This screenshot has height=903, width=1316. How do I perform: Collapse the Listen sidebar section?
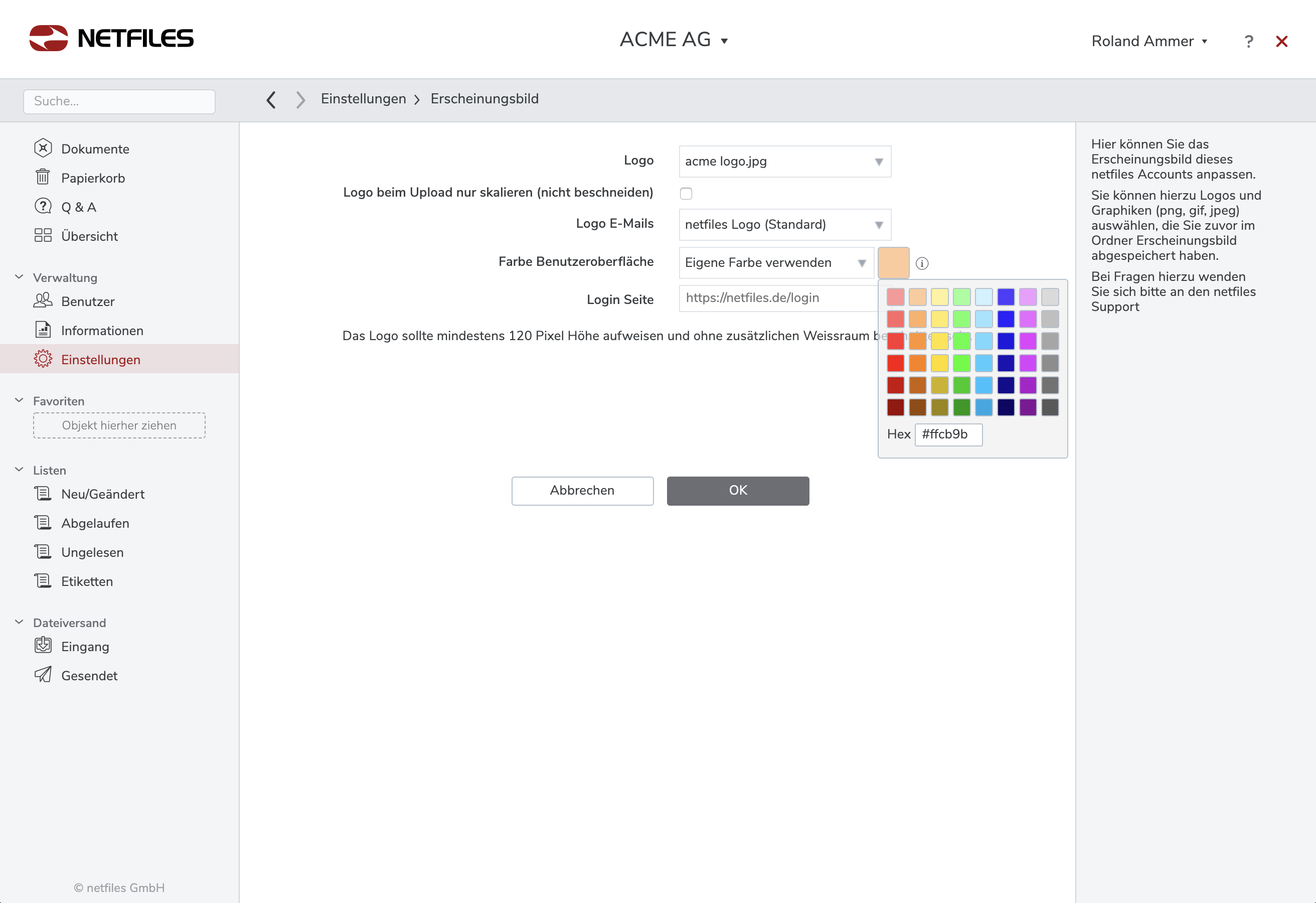pos(19,470)
